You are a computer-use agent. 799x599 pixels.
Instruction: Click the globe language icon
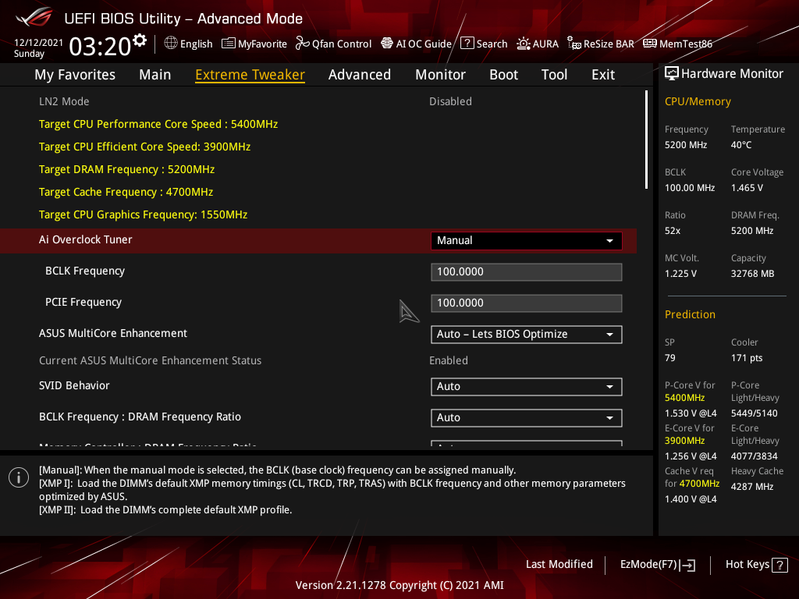(x=171, y=43)
